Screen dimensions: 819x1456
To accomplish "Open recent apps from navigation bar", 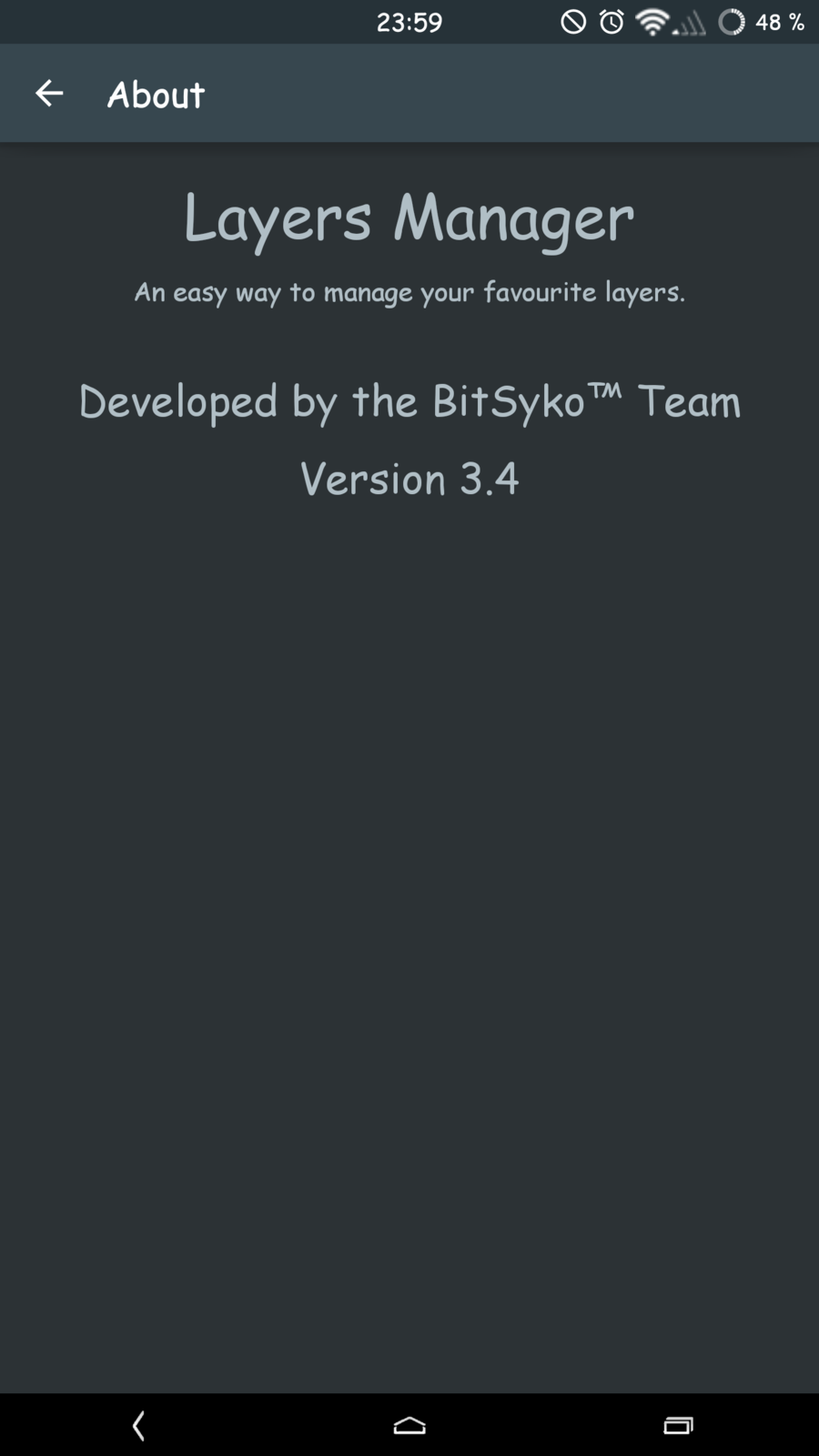I will point(678,1425).
